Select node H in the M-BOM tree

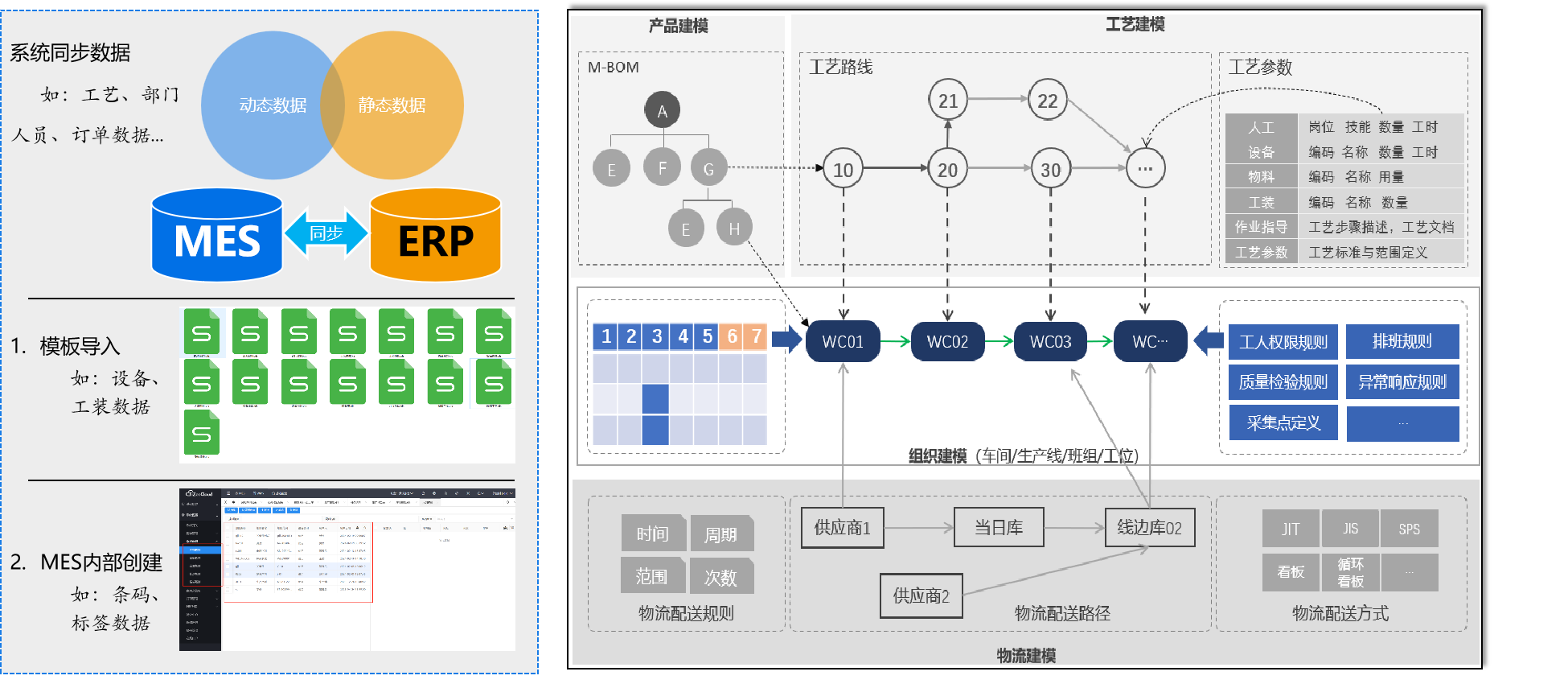[733, 229]
